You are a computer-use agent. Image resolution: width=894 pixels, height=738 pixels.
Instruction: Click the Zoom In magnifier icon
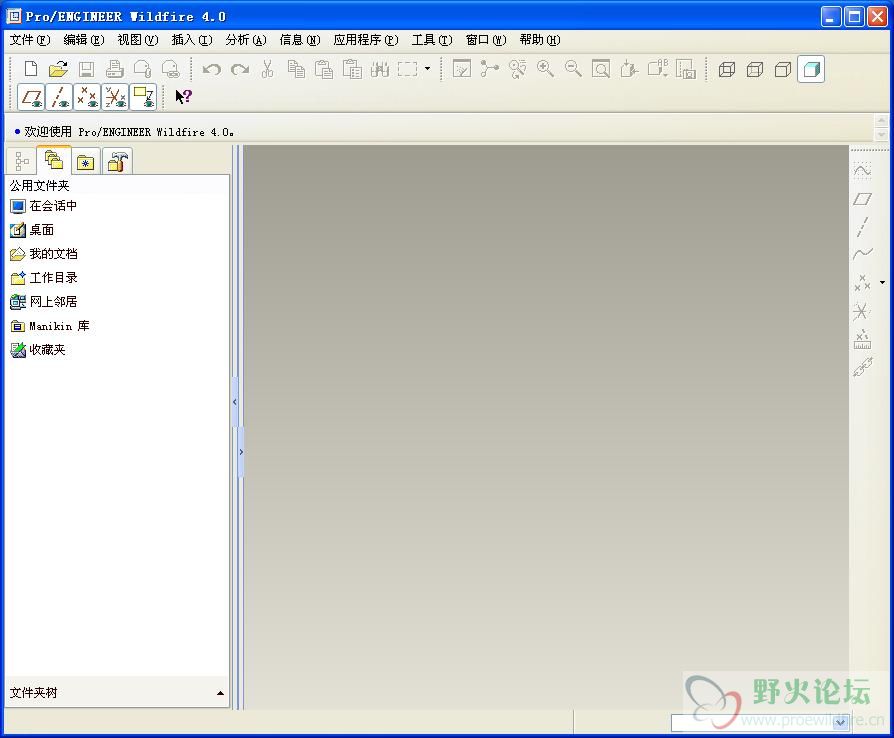coord(546,69)
